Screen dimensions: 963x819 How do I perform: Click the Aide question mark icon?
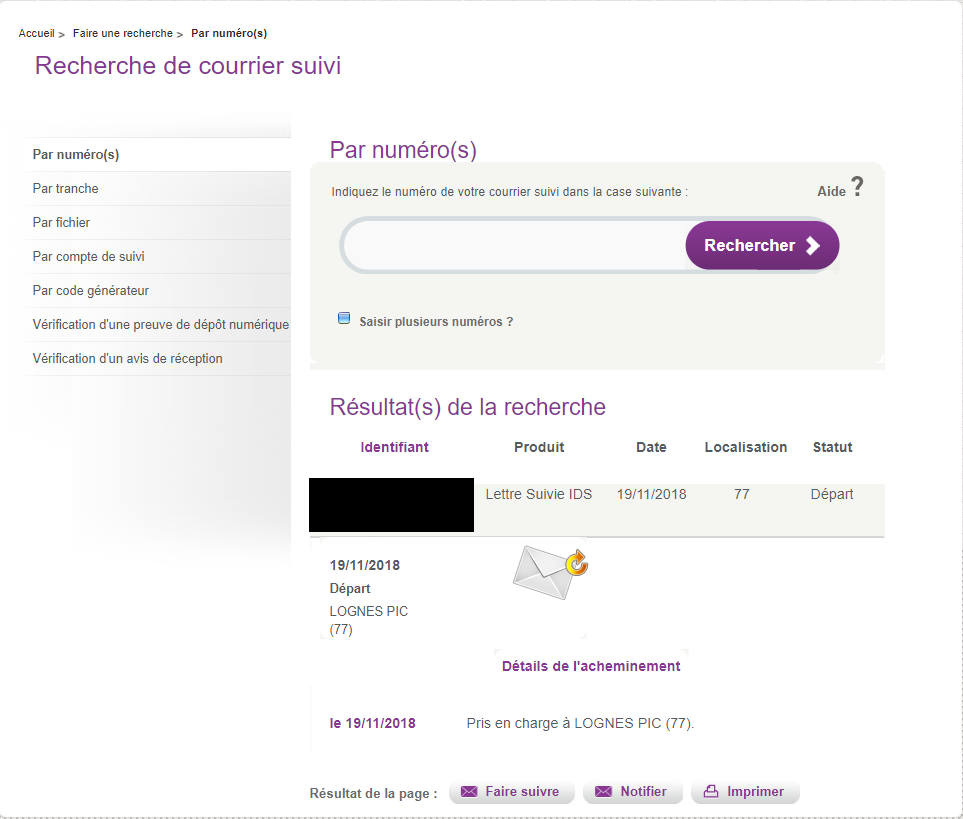857,187
